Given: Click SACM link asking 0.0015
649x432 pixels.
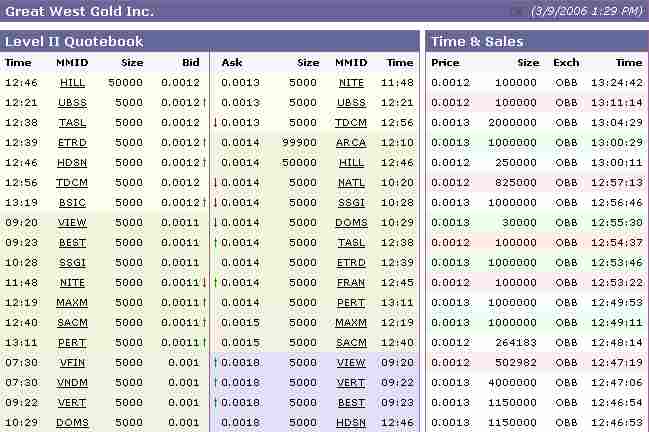Looking at the screenshot, I should point(351,343).
